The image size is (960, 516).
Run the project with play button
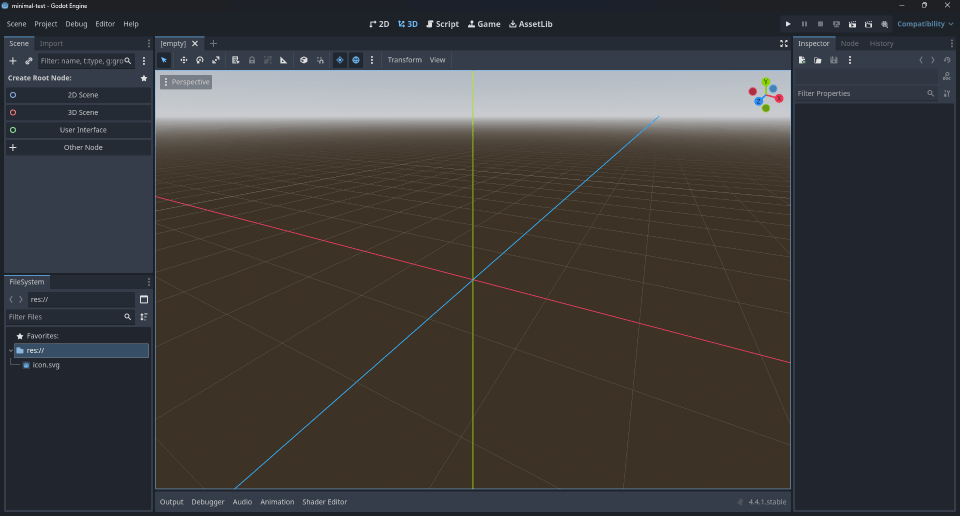pos(788,24)
